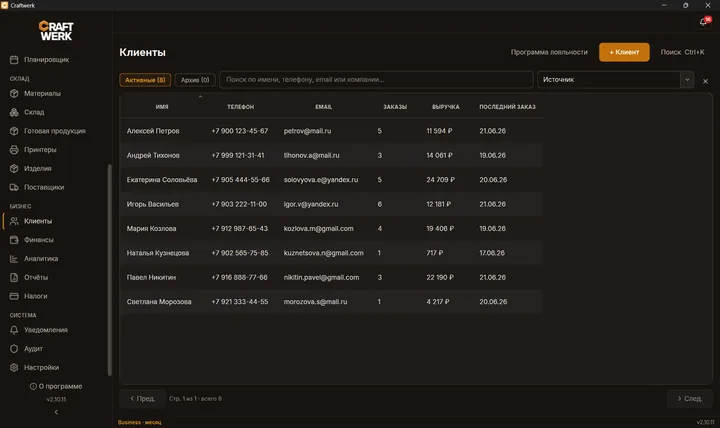
Task: Click the + Клиент button
Action: [624, 52]
